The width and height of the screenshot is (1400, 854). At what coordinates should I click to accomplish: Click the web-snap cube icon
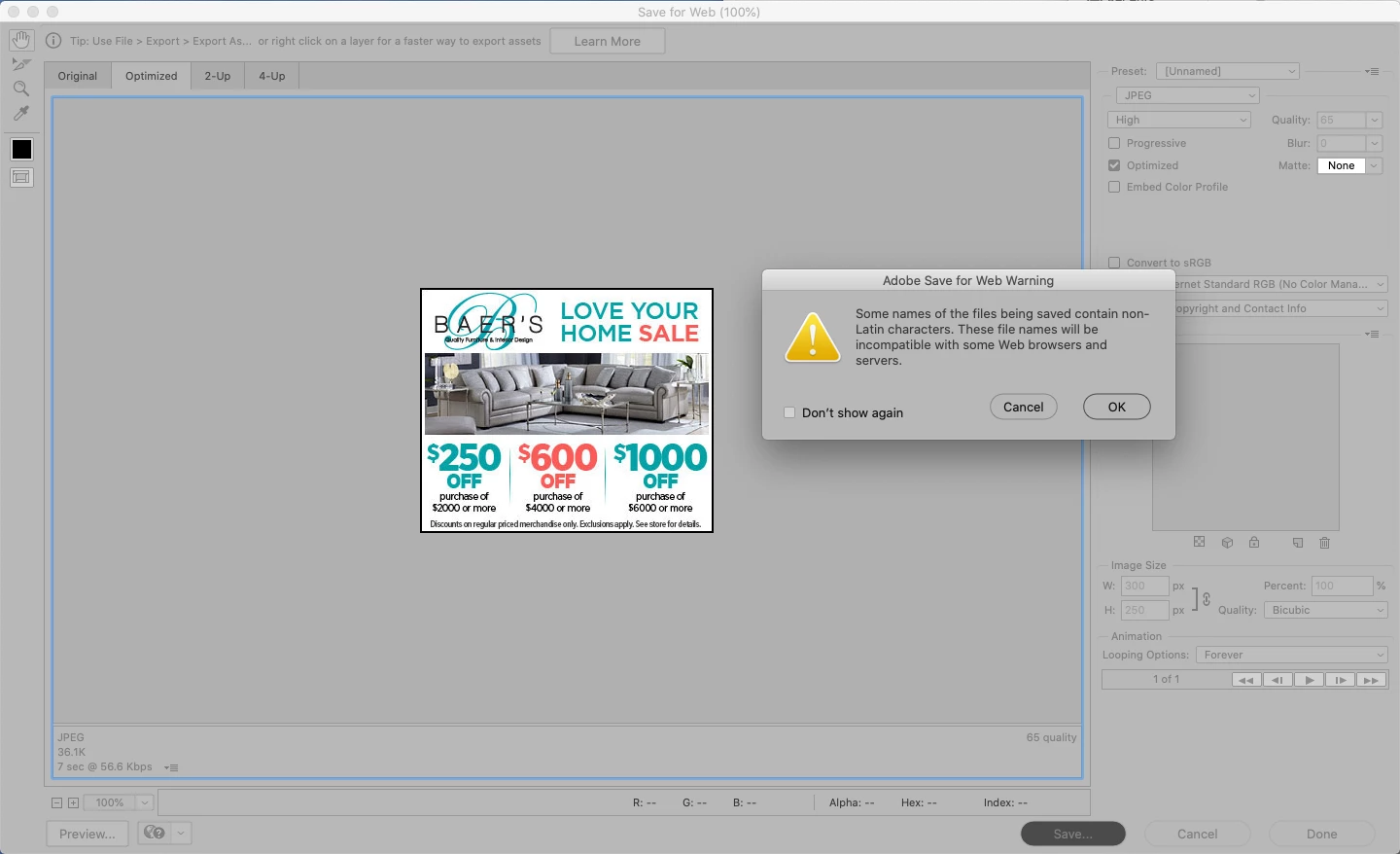1227,542
